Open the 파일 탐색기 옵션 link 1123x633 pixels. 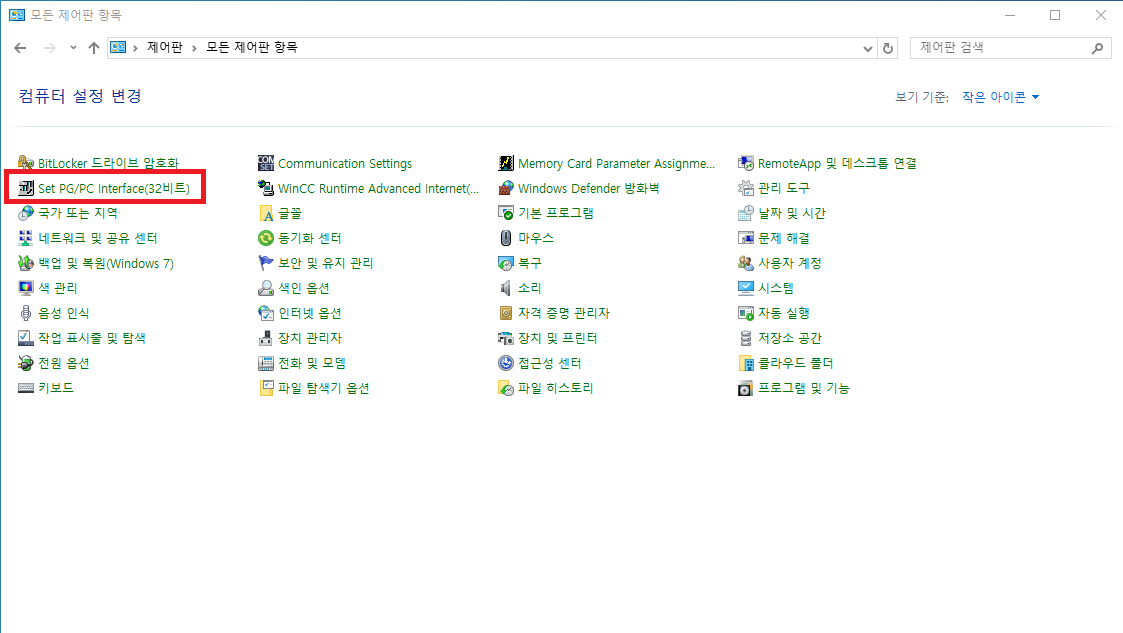coord(324,388)
